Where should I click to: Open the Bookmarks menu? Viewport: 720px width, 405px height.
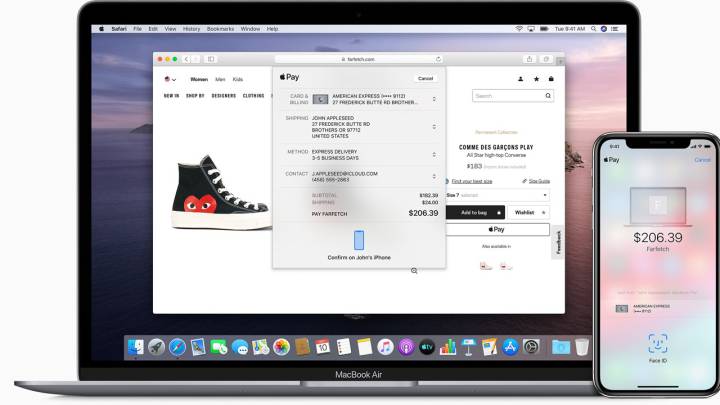(x=220, y=28)
